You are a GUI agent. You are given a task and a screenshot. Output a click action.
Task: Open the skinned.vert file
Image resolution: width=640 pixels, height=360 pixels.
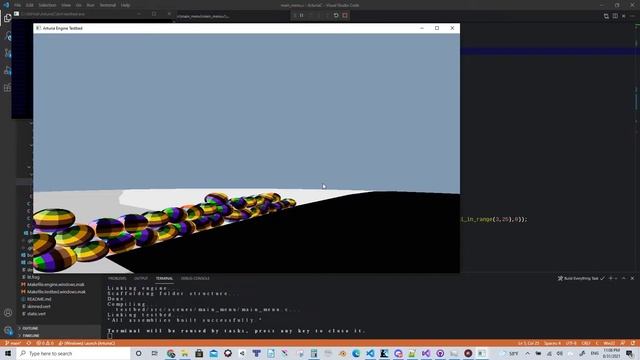39,307
